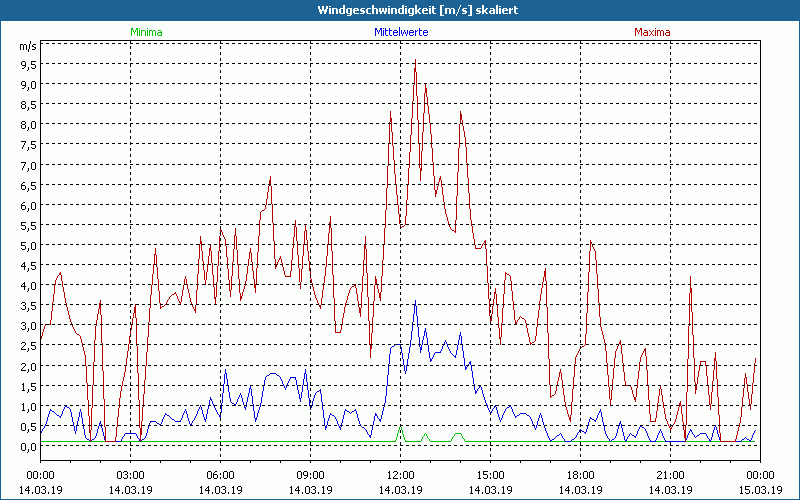Image resolution: width=800 pixels, height=500 pixels.
Task: Click the 9,5 y-axis tick label
Action: pos(27,64)
